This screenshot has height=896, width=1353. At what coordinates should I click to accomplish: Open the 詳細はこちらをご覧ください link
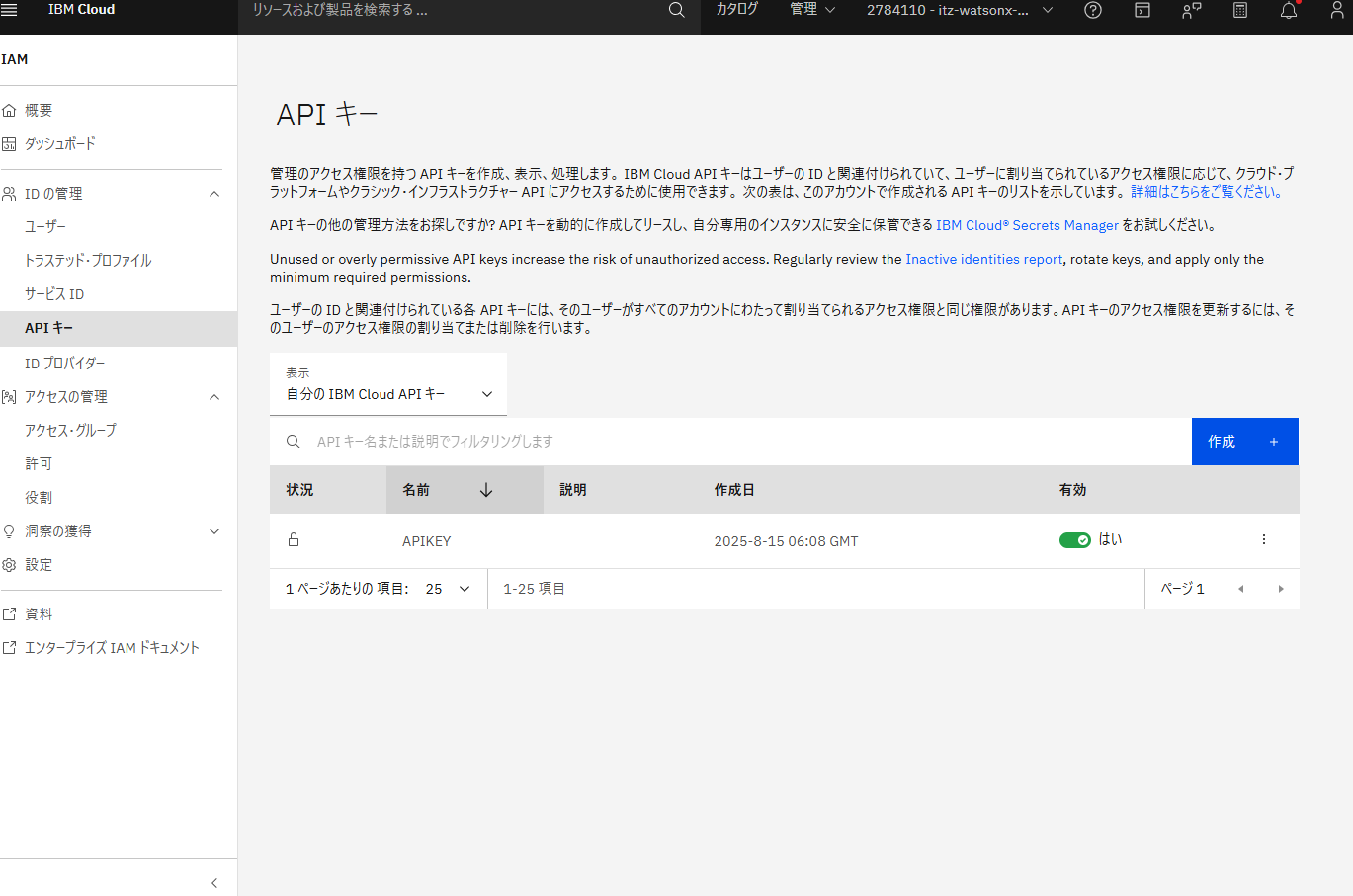1207,192
